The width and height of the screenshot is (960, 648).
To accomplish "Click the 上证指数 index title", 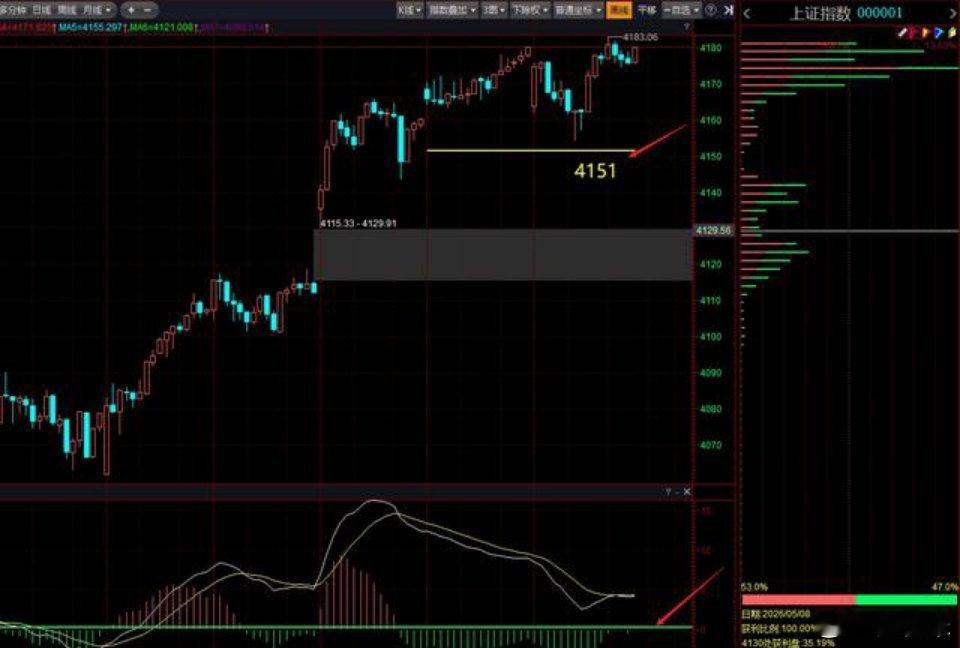I will click(820, 13).
